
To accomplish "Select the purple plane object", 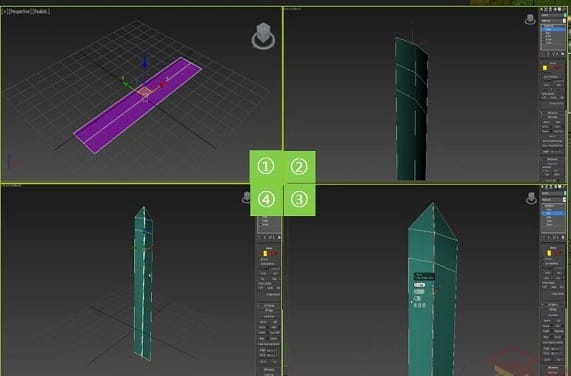I will (138, 105).
